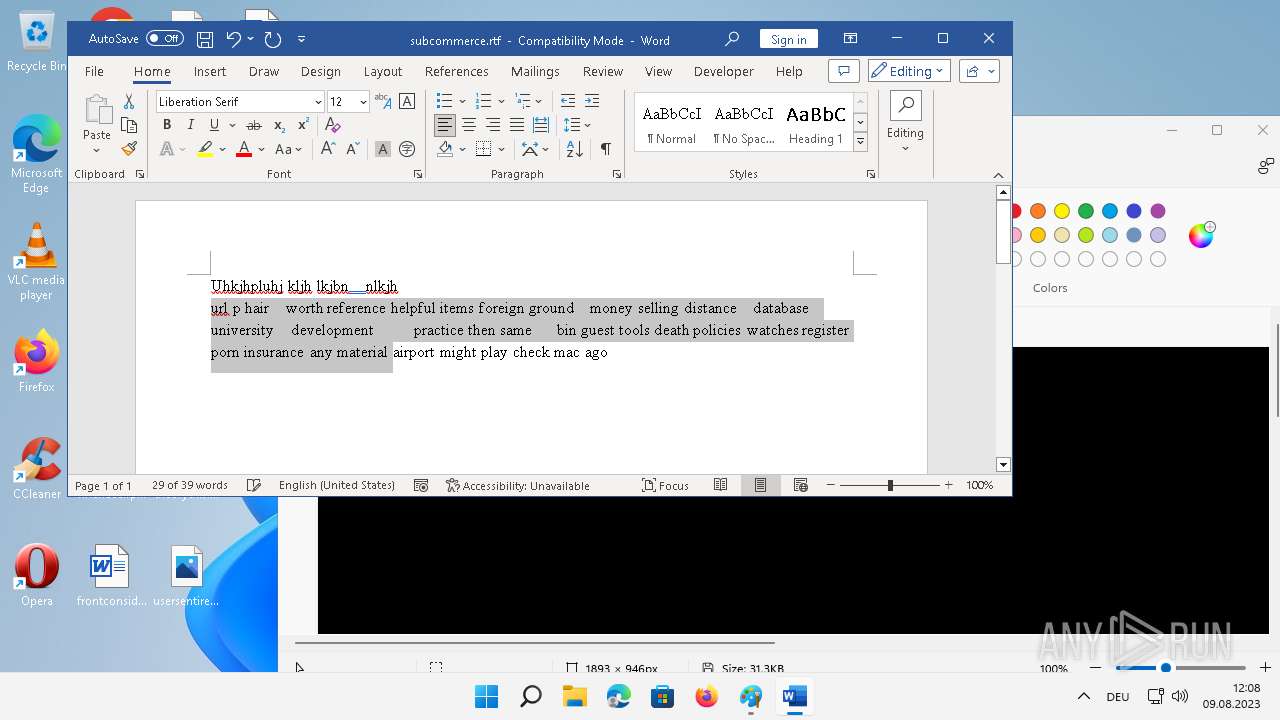Open the font name dropdown
Image resolution: width=1280 pixels, height=720 pixels.
tap(318, 102)
